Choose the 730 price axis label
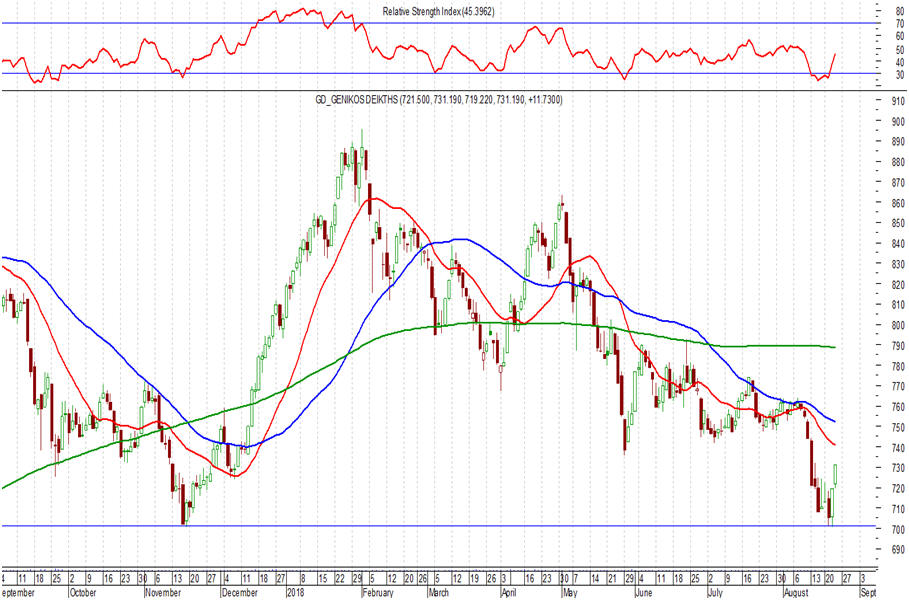 [898, 468]
